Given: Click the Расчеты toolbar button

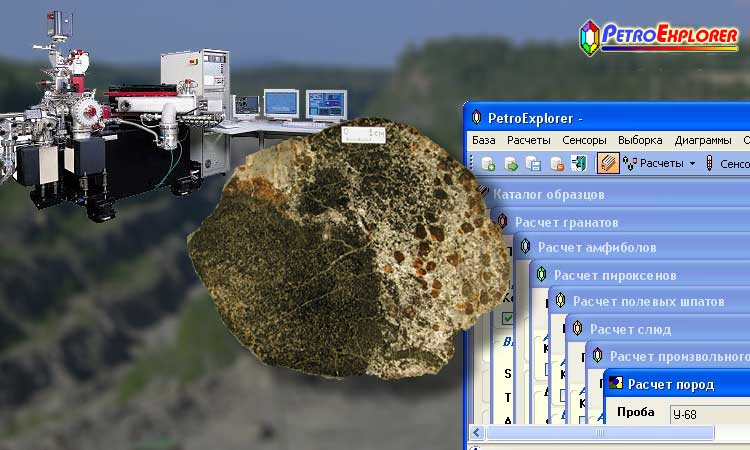Looking at the screenshot, I should coord(653,164).
